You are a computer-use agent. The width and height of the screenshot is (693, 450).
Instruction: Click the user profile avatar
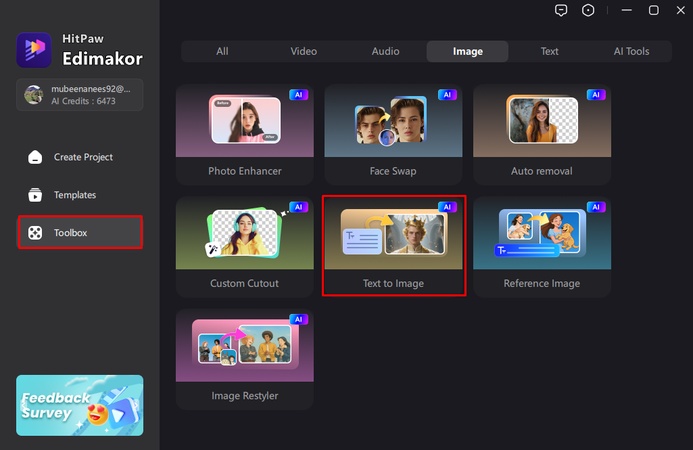34,95
